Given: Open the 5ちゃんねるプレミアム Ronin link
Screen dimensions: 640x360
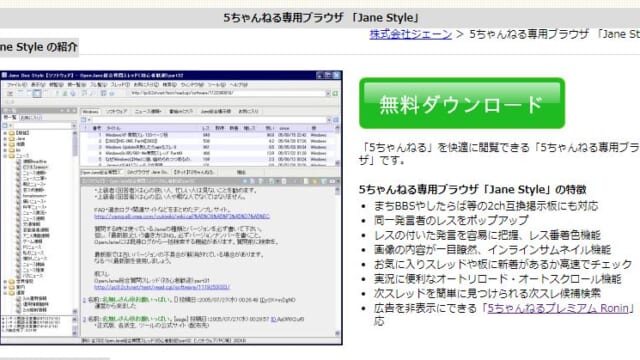Looking at the screenshot, I should pyautogui.click(x=558, y=308).
